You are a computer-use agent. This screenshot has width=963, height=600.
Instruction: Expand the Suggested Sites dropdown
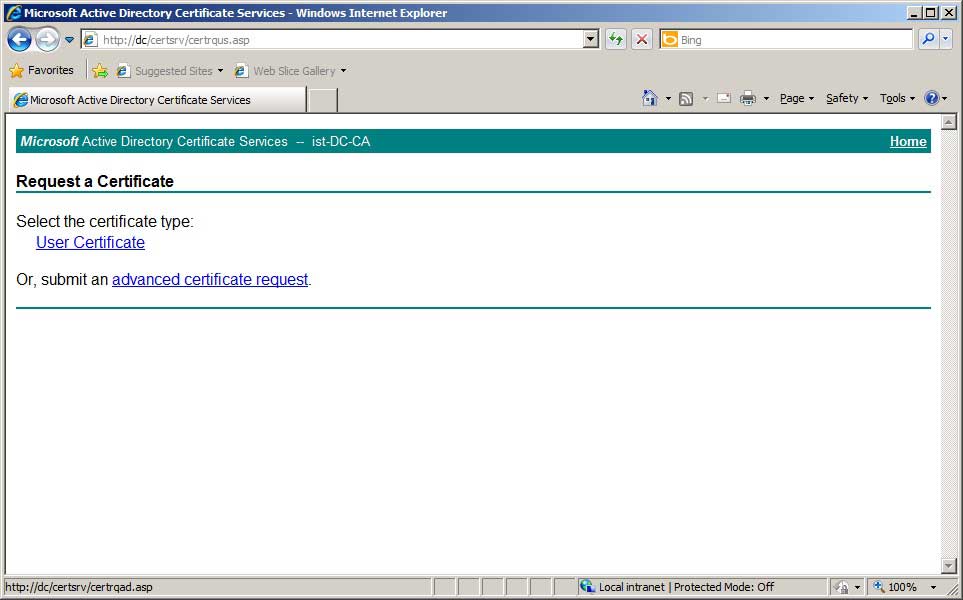click(x=220, y=71)
